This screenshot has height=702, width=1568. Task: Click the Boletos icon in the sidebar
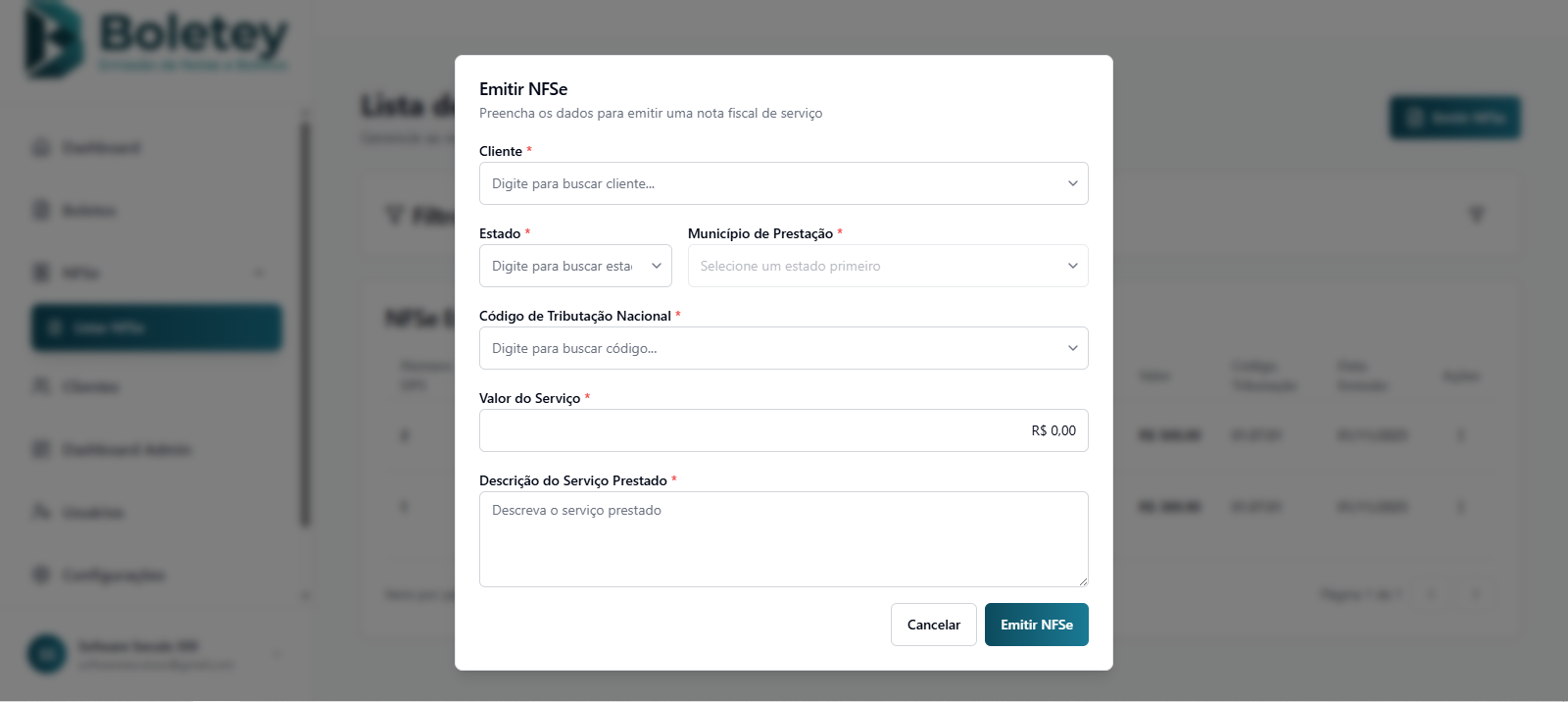[x=41, y=211]
